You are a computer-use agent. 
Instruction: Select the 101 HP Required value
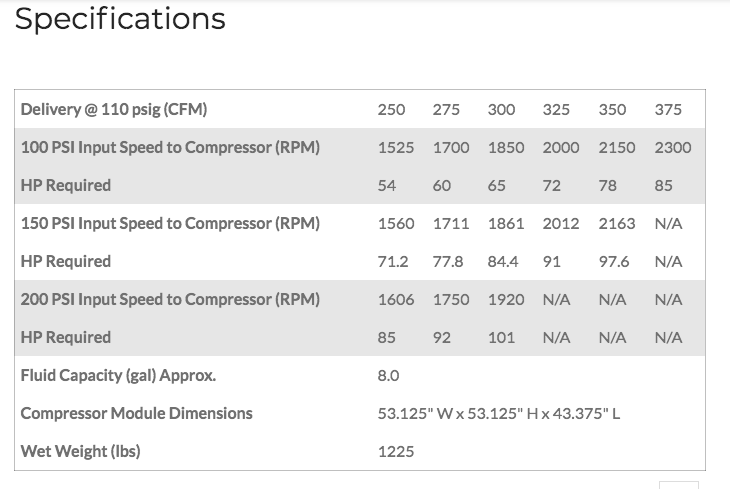tap(501, 338)
